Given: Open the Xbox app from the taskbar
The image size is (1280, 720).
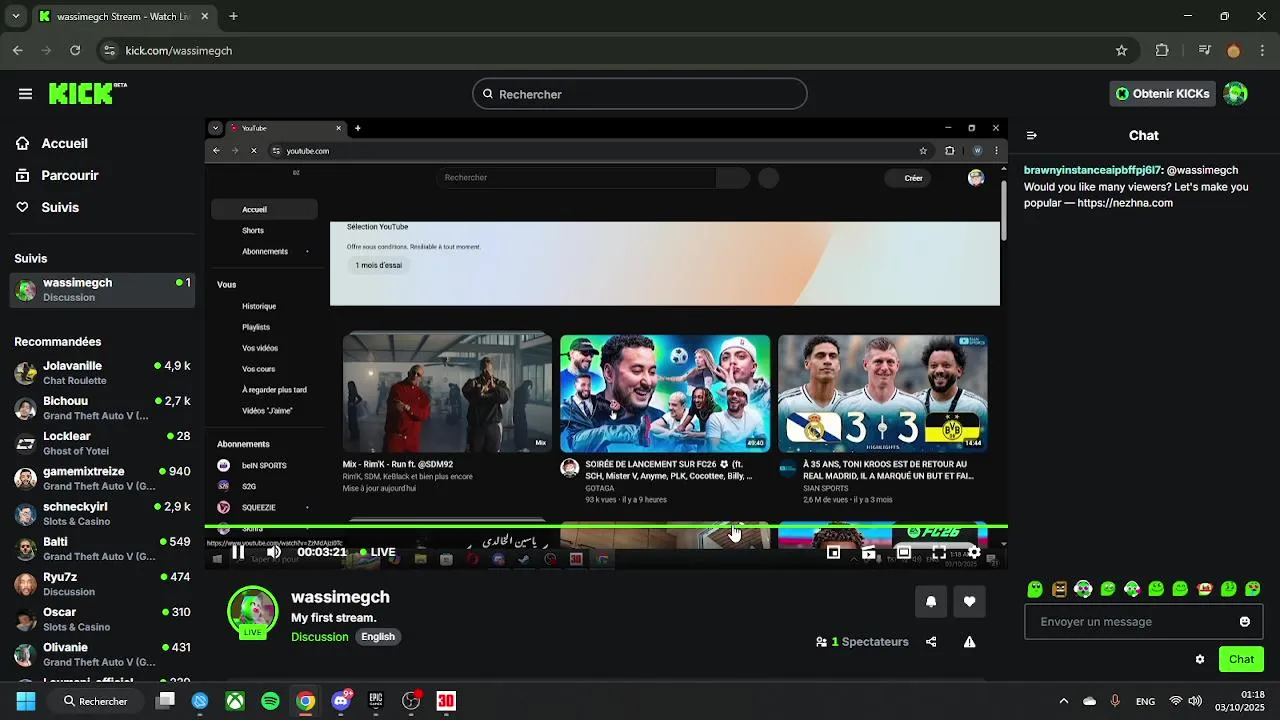Looking at the screenshot, I should pos(235,701).
